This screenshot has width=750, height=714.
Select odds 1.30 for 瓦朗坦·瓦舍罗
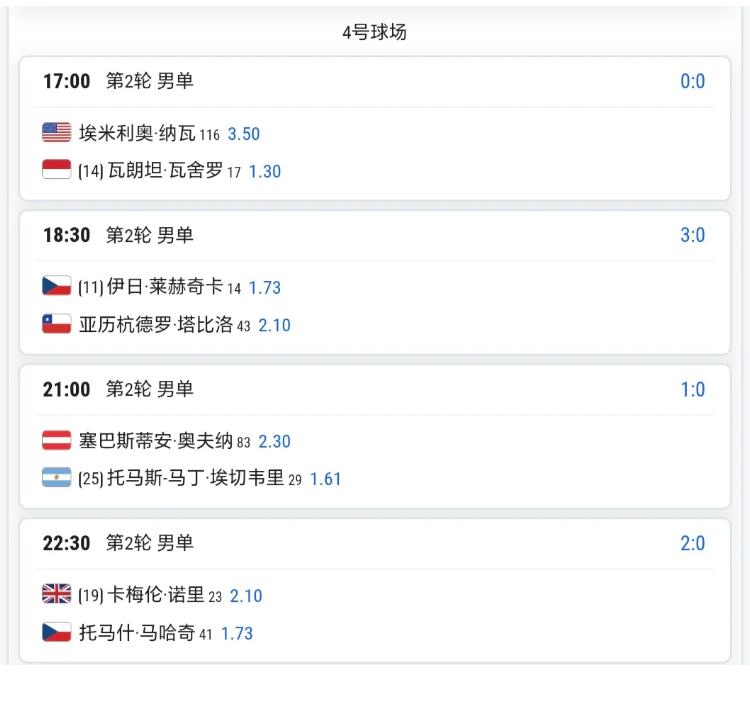tap(265, 171)
